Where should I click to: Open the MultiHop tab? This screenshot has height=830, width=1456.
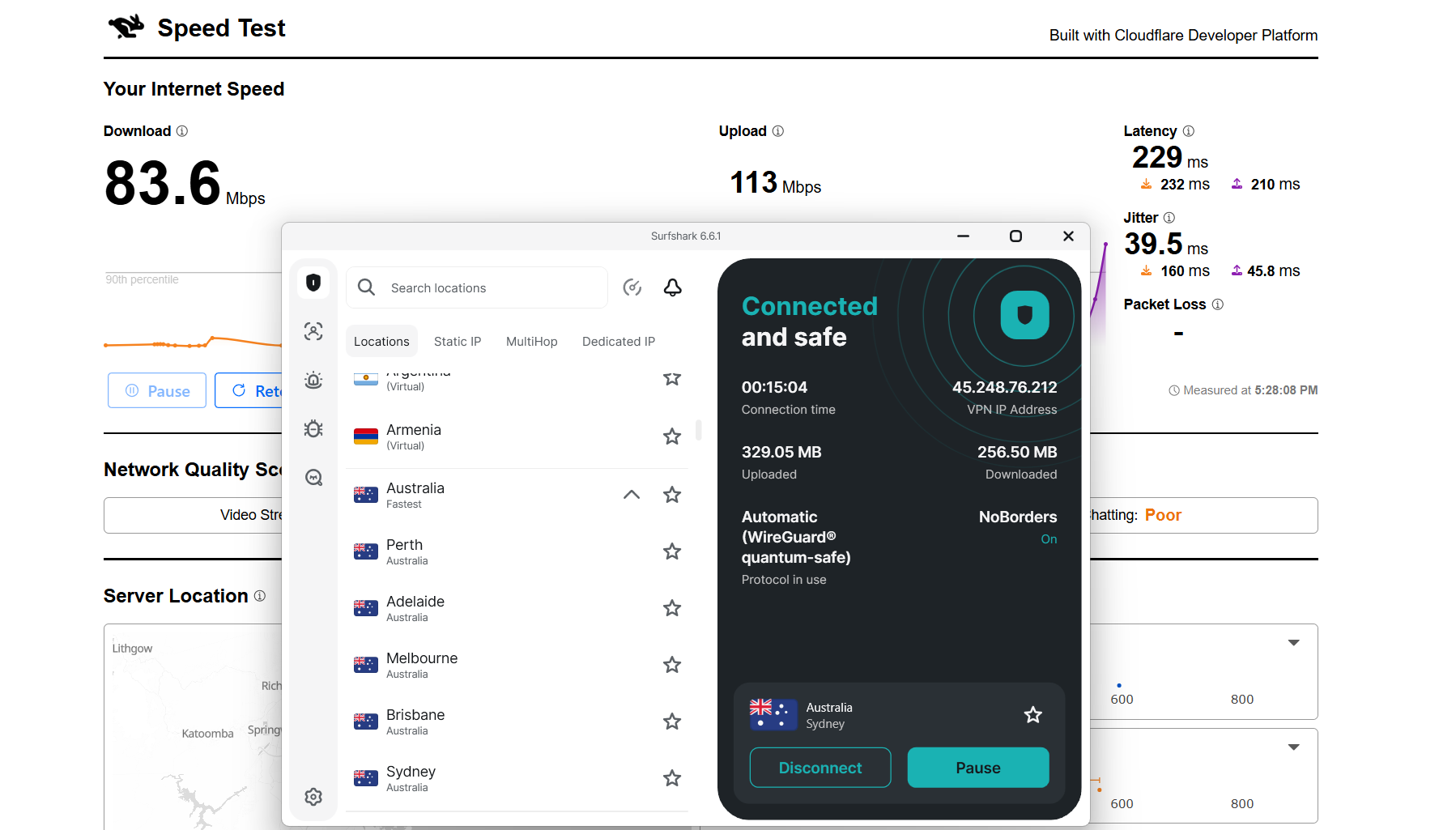click(531, 341)
